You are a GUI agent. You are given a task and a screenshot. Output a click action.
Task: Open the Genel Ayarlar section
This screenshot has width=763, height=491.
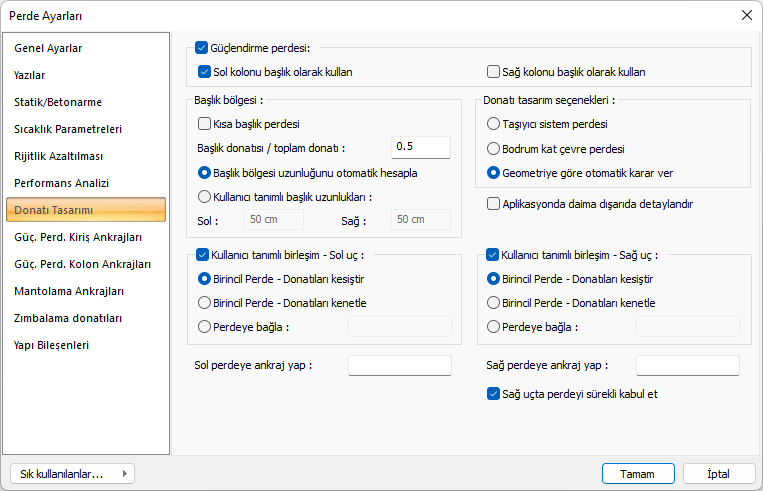[x=48, y=48]
